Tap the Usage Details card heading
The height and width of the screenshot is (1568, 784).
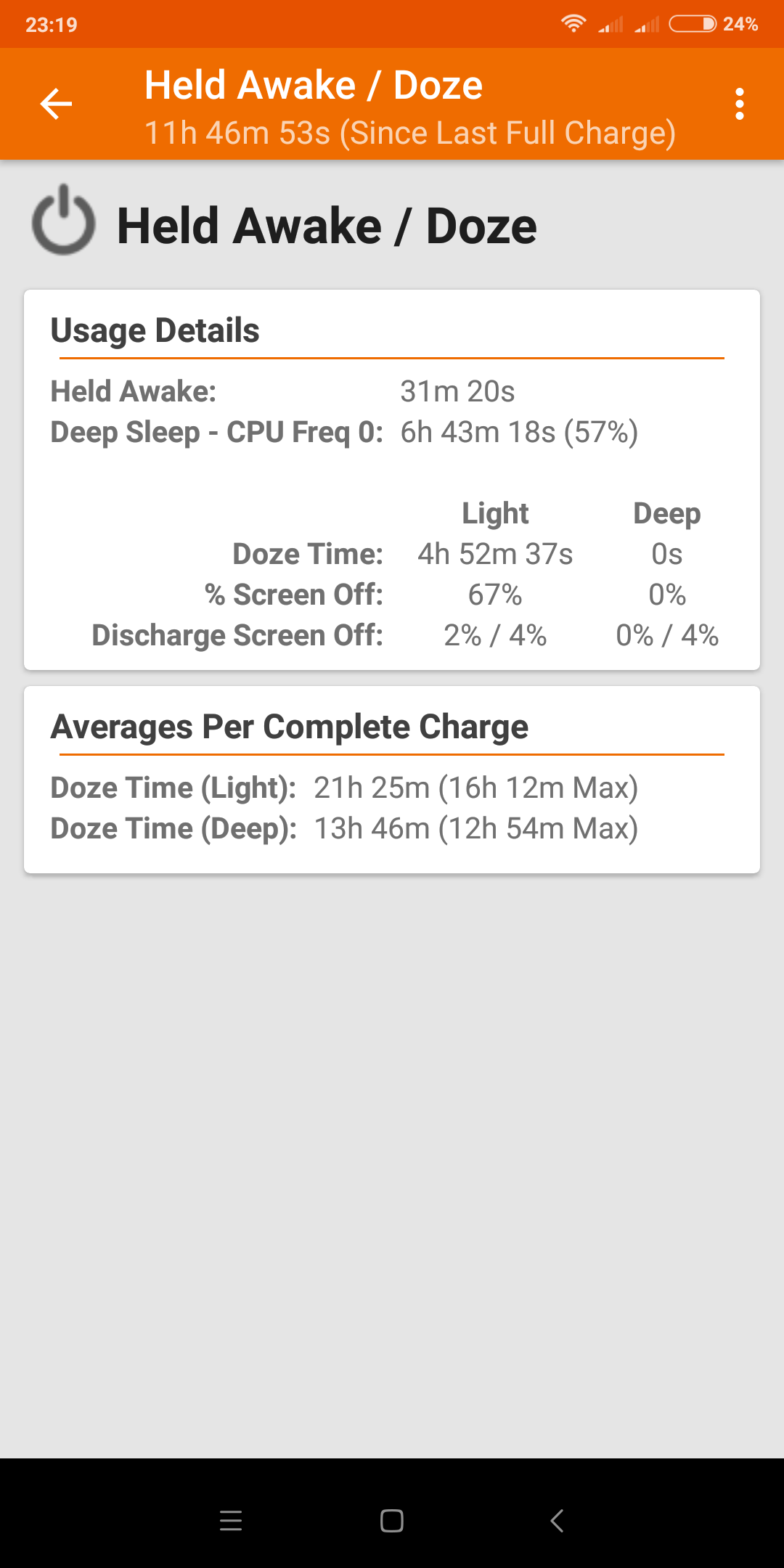[155, 330]
